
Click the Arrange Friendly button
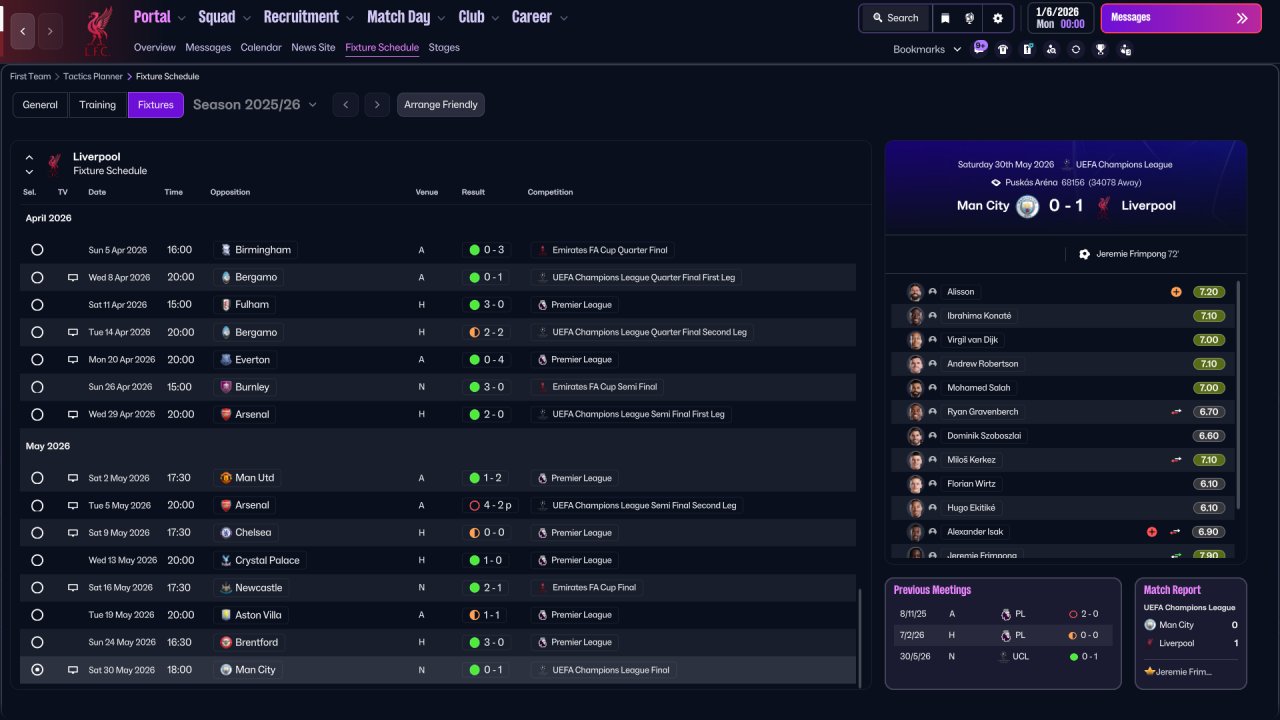(441, 105)
